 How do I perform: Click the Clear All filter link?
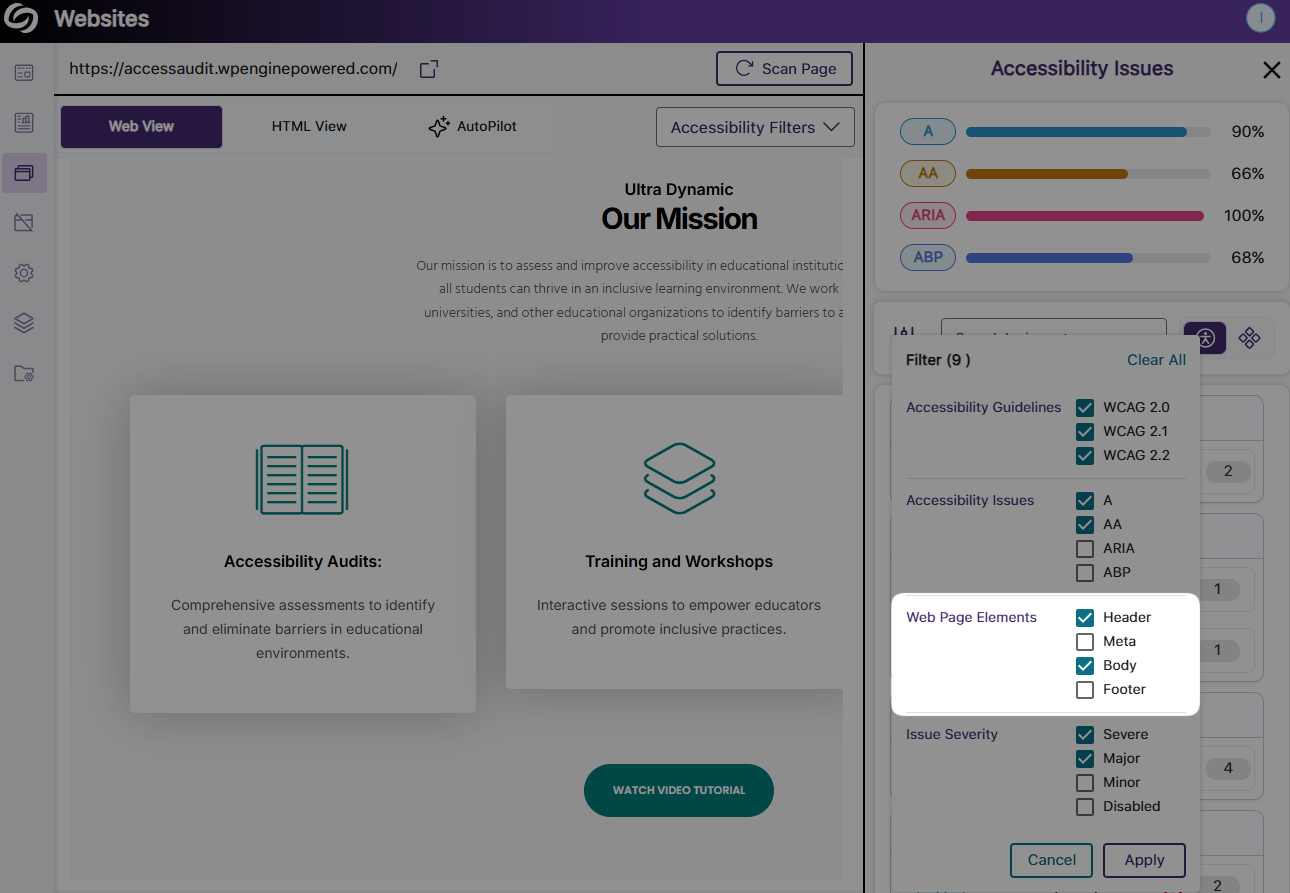[x=1156, y=360]
